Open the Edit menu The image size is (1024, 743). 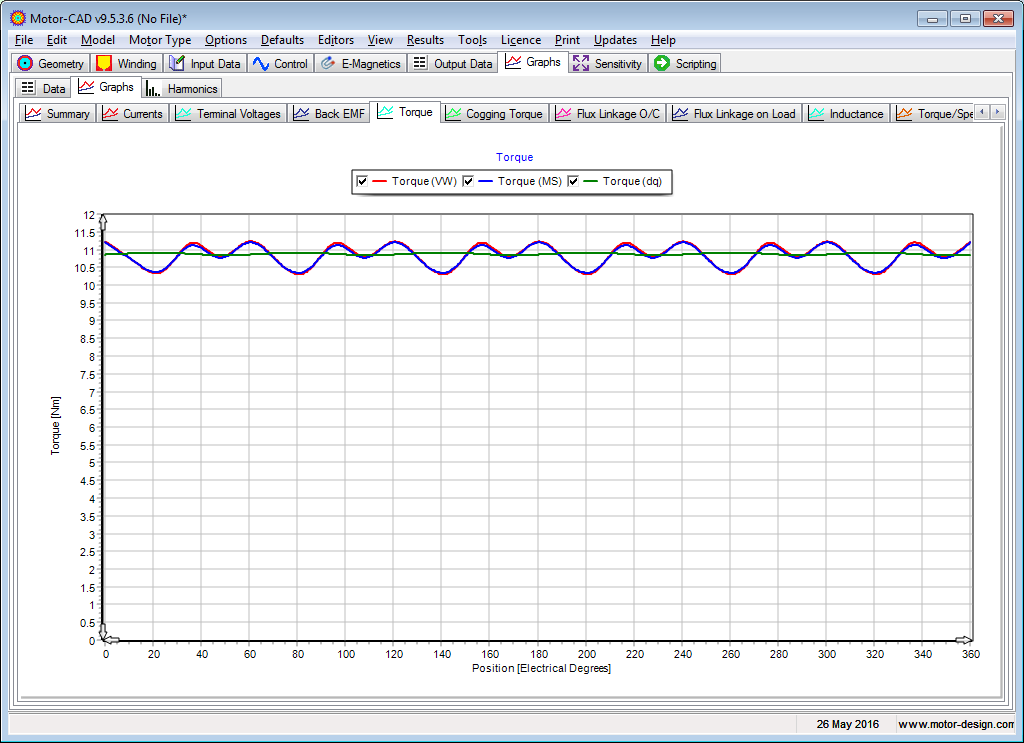pos(57,40)
